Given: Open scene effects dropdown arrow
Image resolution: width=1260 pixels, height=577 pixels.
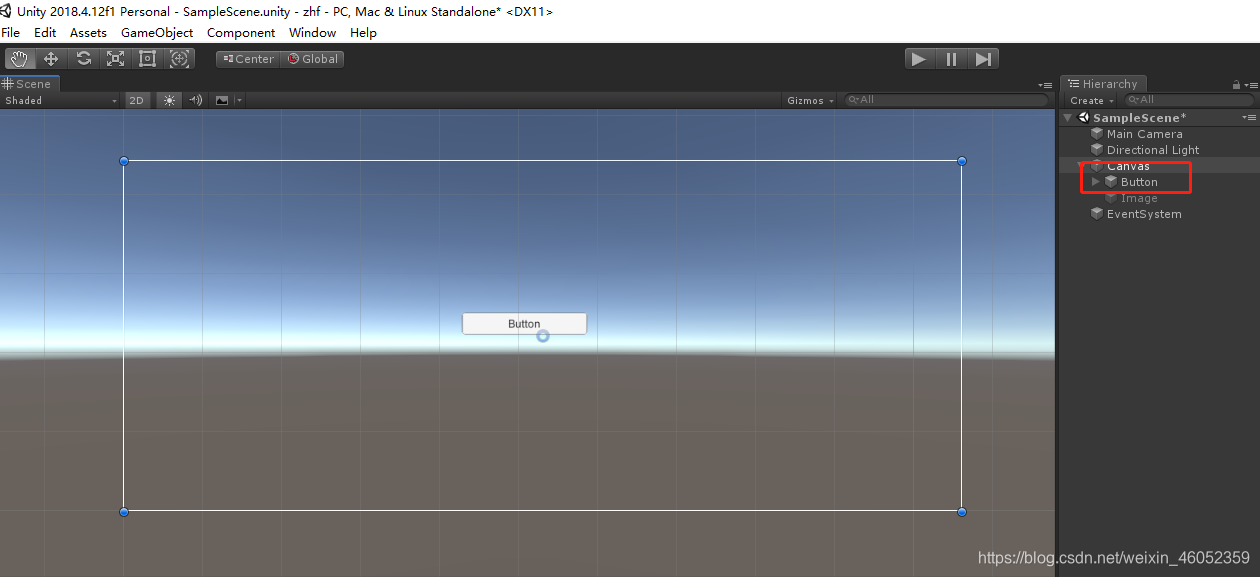Looking at the screenshot, I should click(239, 100).
